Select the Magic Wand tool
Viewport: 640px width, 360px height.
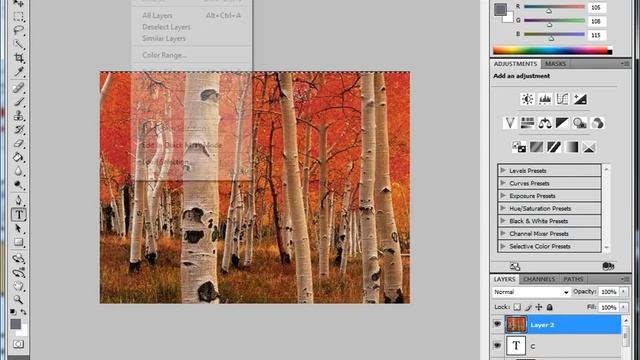point(18,44)
